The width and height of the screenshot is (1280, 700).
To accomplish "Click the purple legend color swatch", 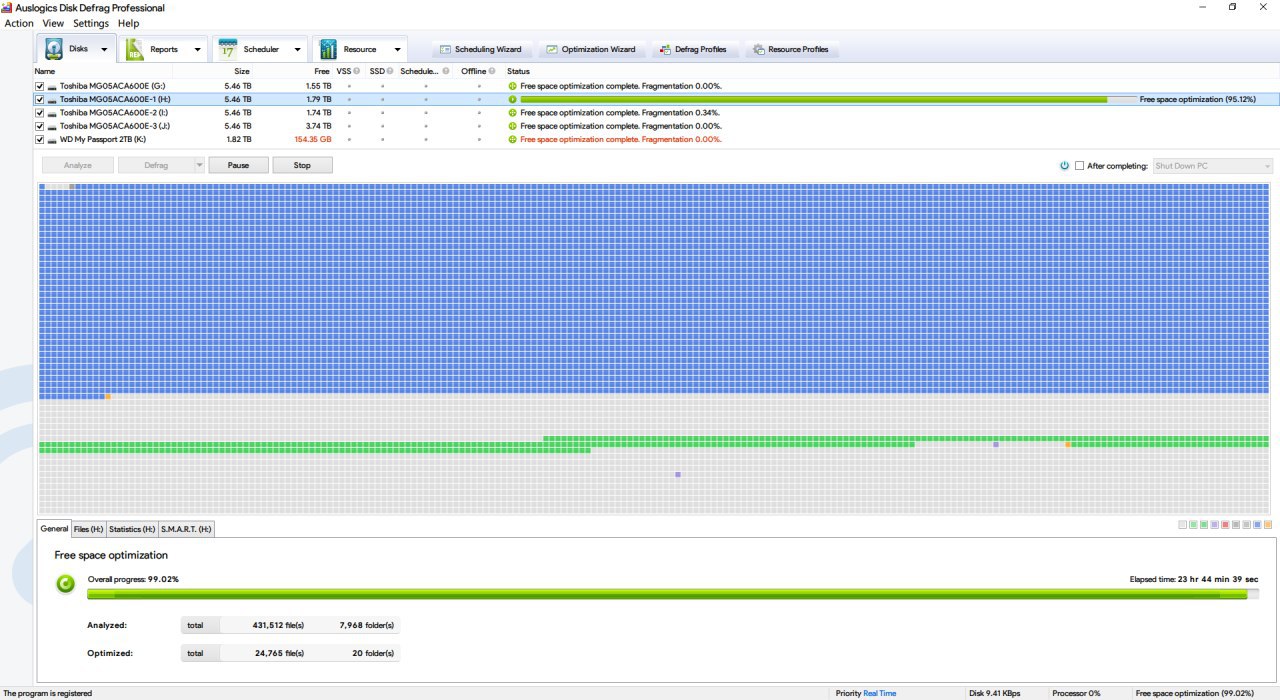I will tap(1214, 525).
